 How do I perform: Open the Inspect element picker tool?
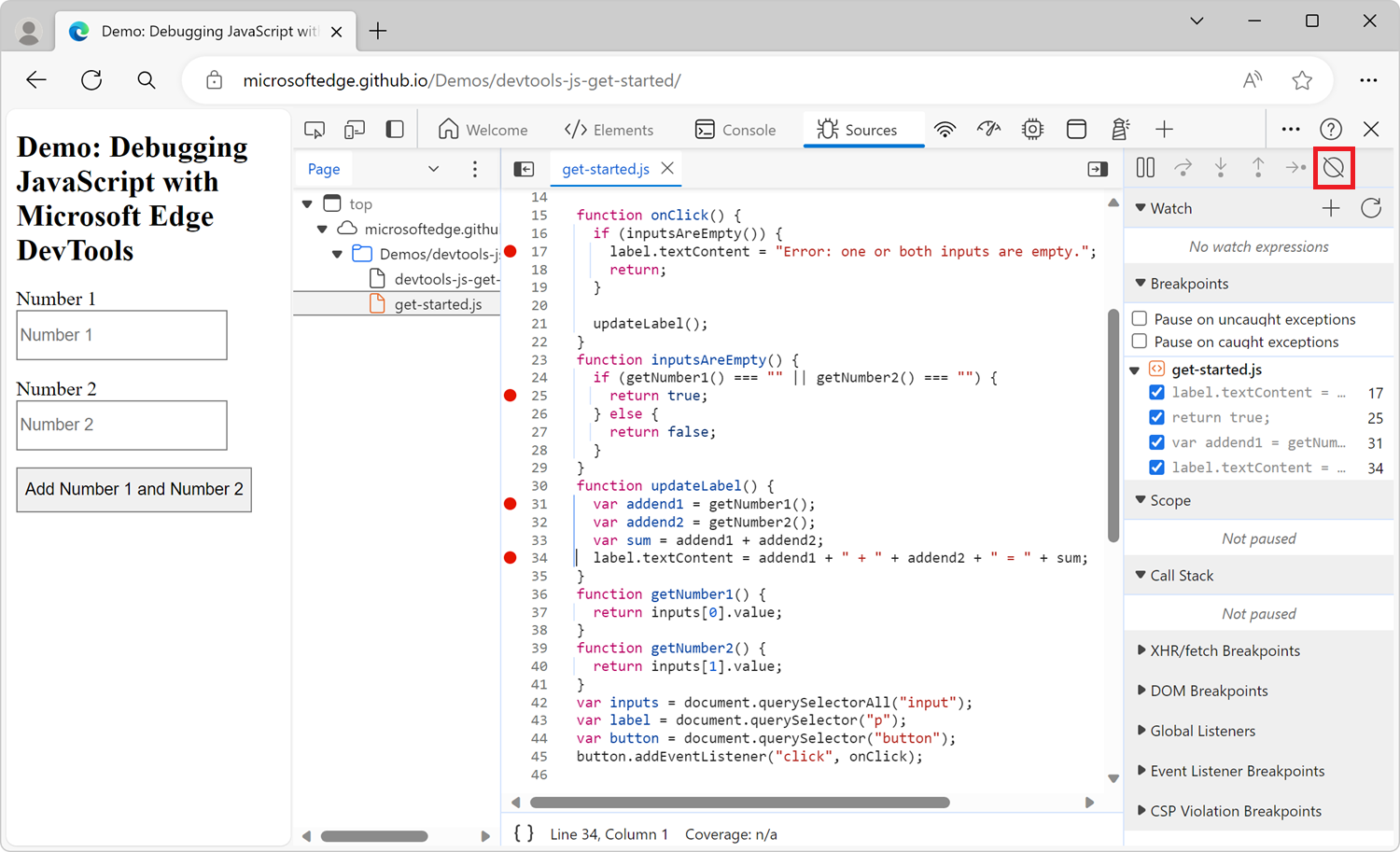click(x=315, y=130)
